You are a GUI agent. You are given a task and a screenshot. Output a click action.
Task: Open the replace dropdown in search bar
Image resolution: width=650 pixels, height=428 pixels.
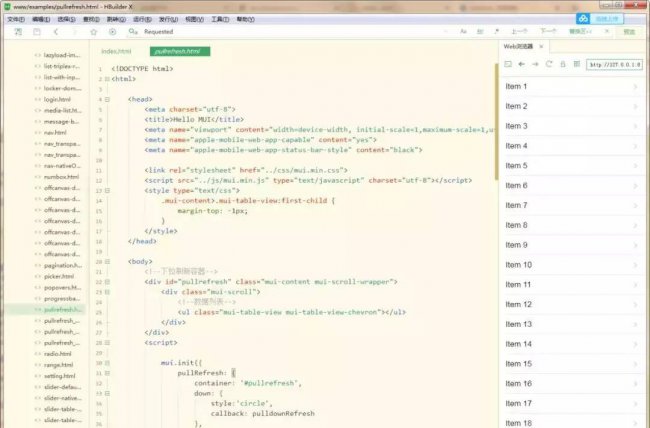pos(580,32)
